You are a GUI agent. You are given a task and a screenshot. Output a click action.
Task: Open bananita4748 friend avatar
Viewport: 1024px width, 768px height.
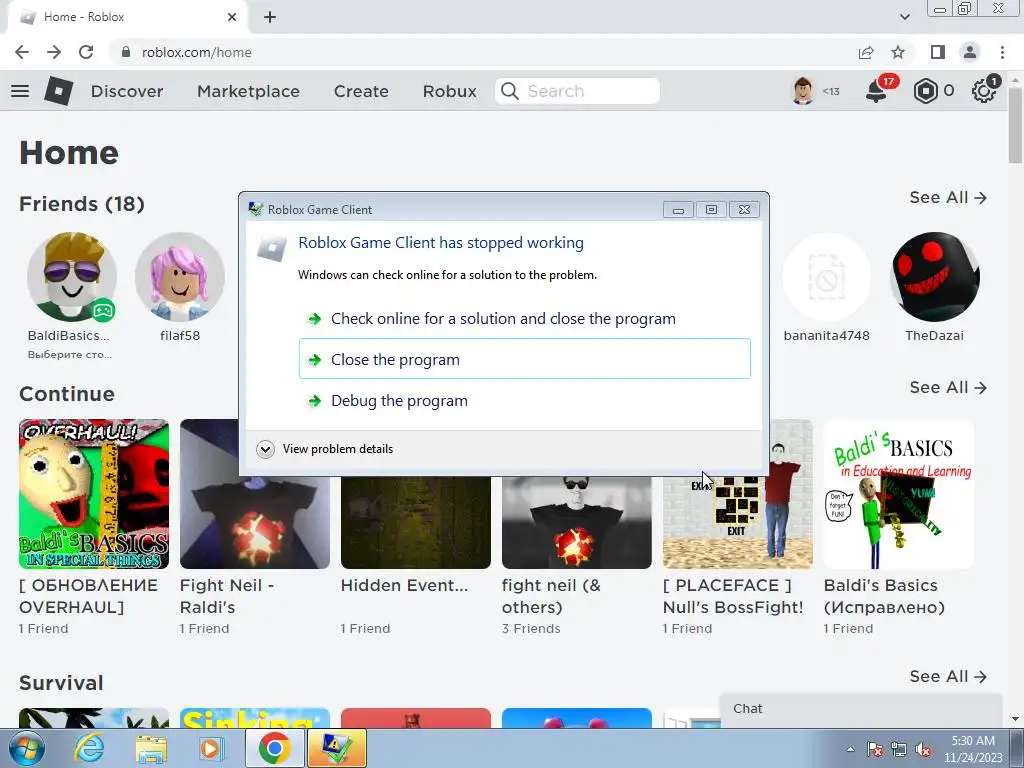(826, 277)
